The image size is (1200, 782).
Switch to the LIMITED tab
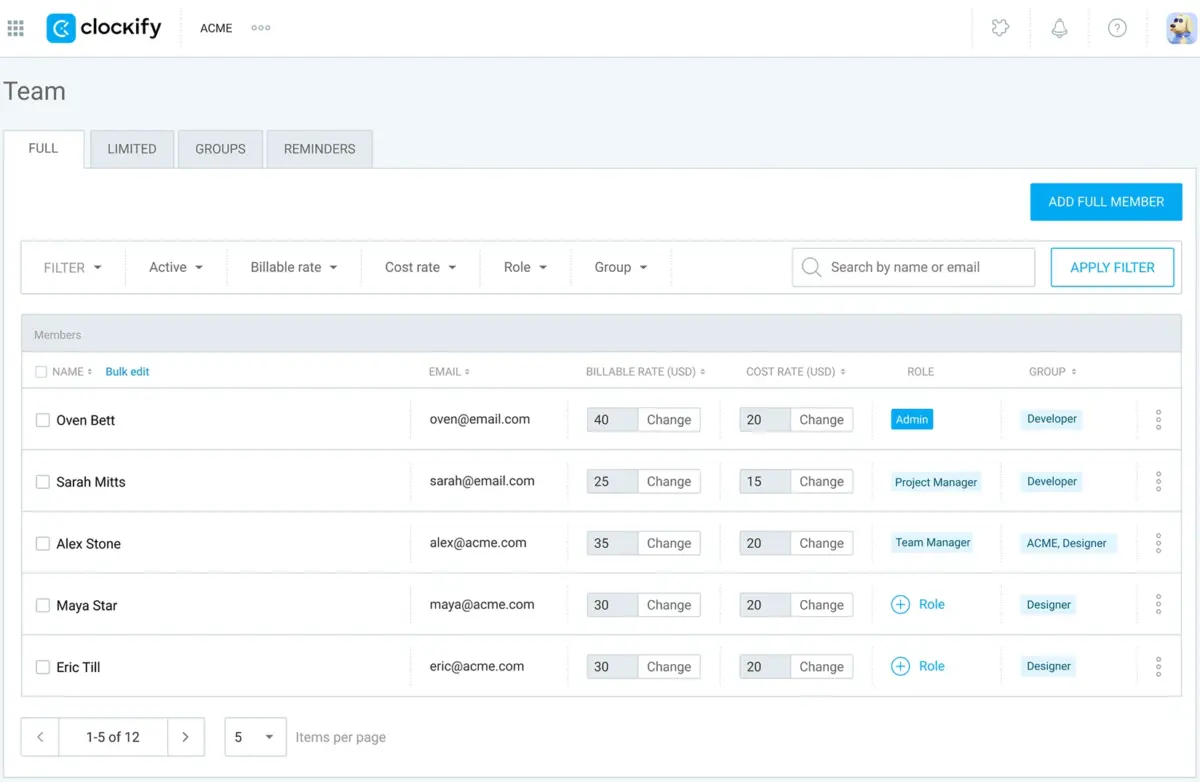[132, 149]
